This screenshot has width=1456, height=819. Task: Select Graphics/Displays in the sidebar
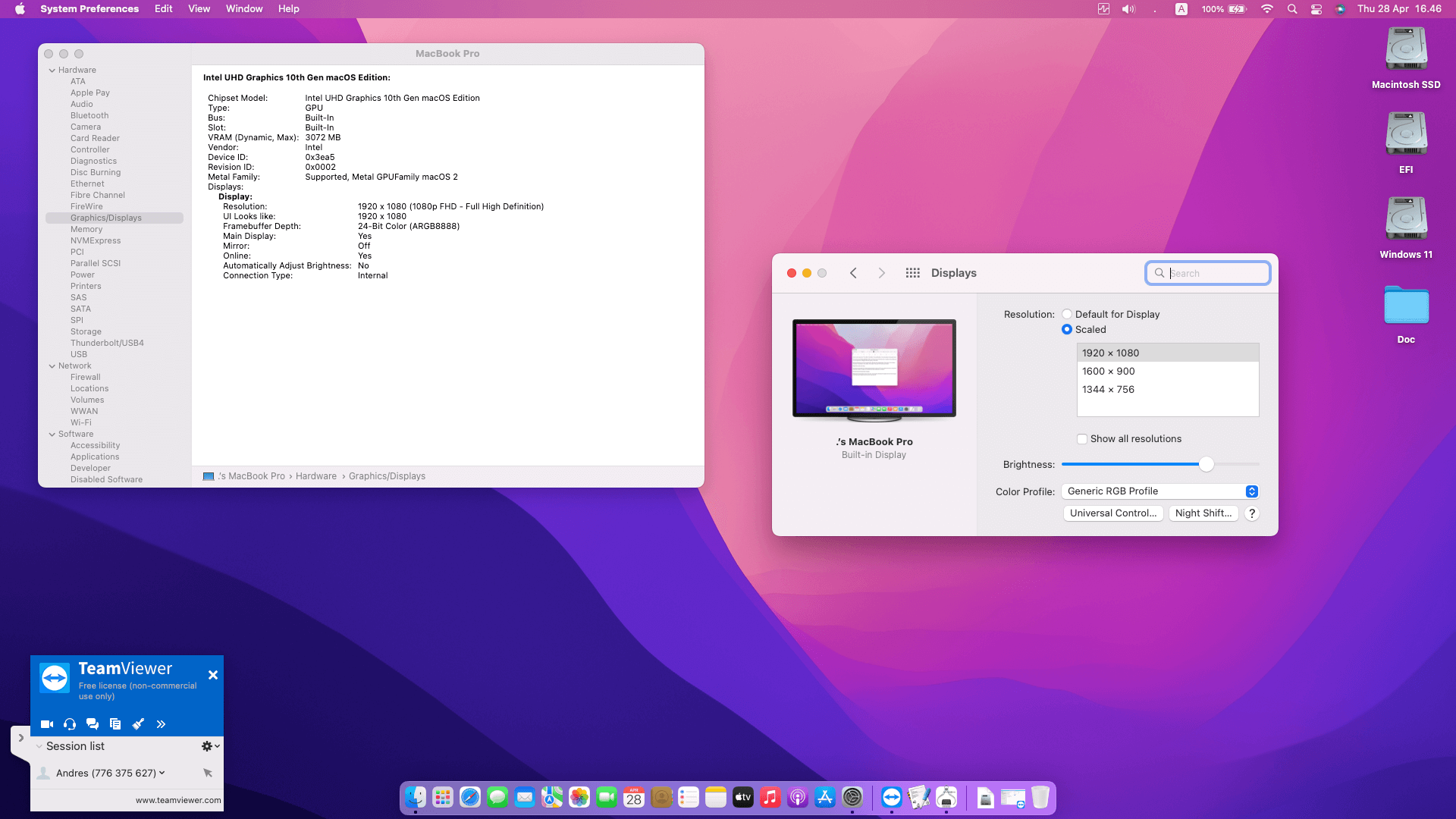pyautogui.click(x=105, y=218)
